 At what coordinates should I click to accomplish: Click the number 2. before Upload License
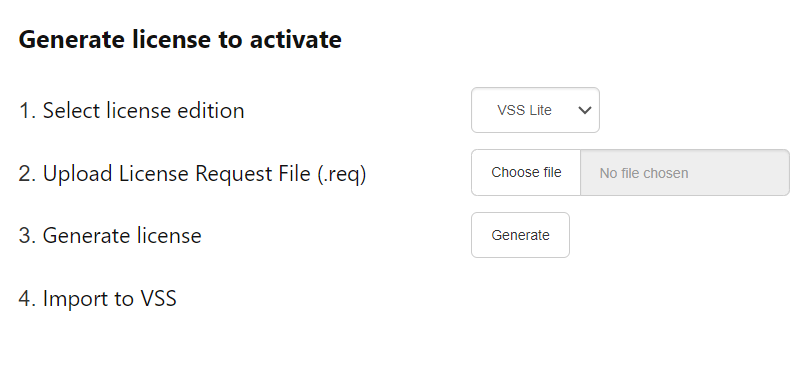[x=28, y=174]
